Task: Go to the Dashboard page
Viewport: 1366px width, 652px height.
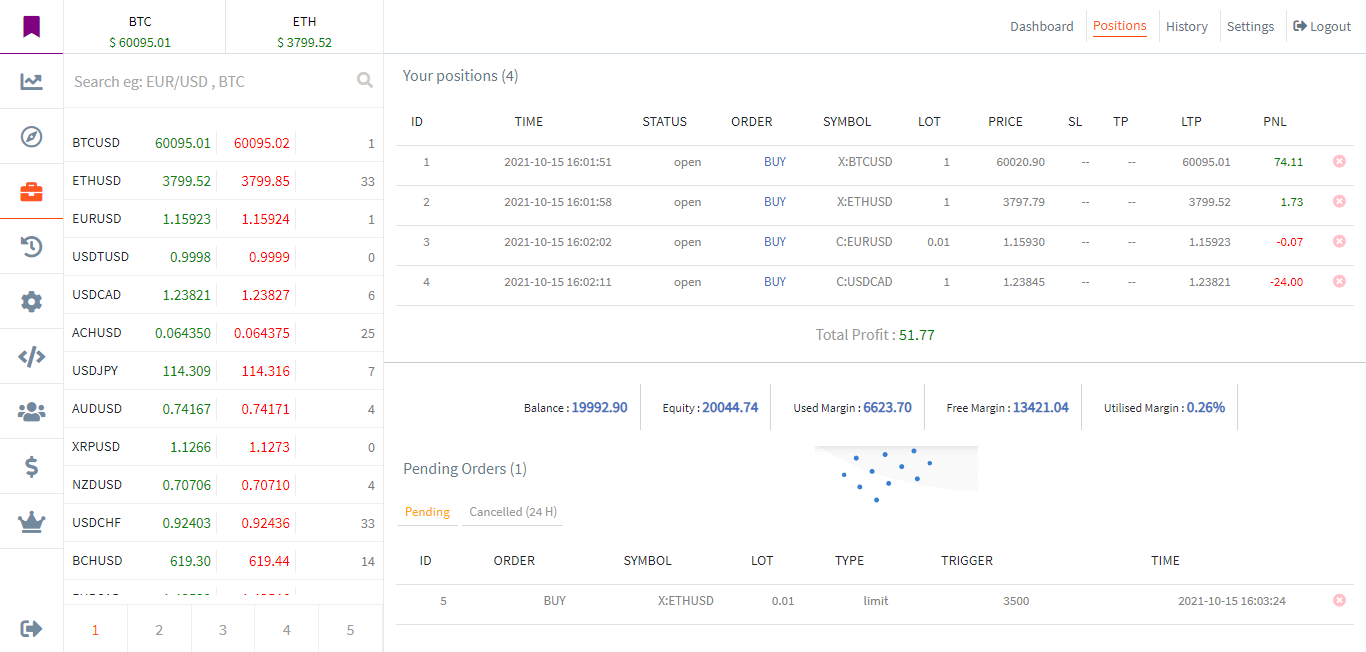Action: tap(1041, 27)
